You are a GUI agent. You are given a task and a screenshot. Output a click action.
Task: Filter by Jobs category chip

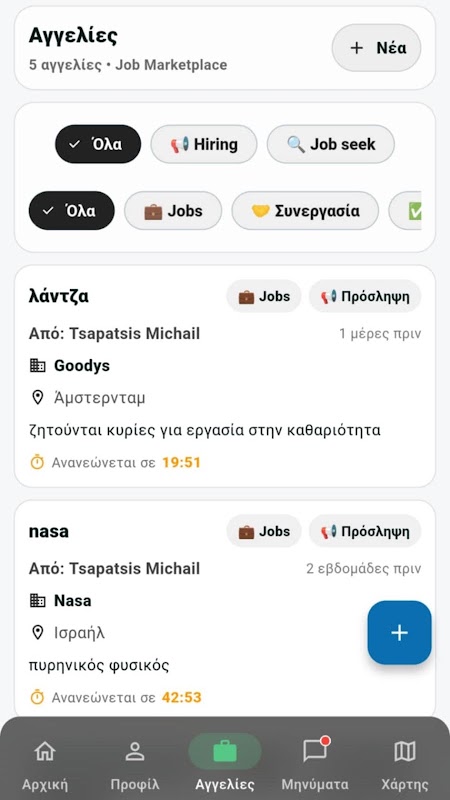(x=173, y=211)
